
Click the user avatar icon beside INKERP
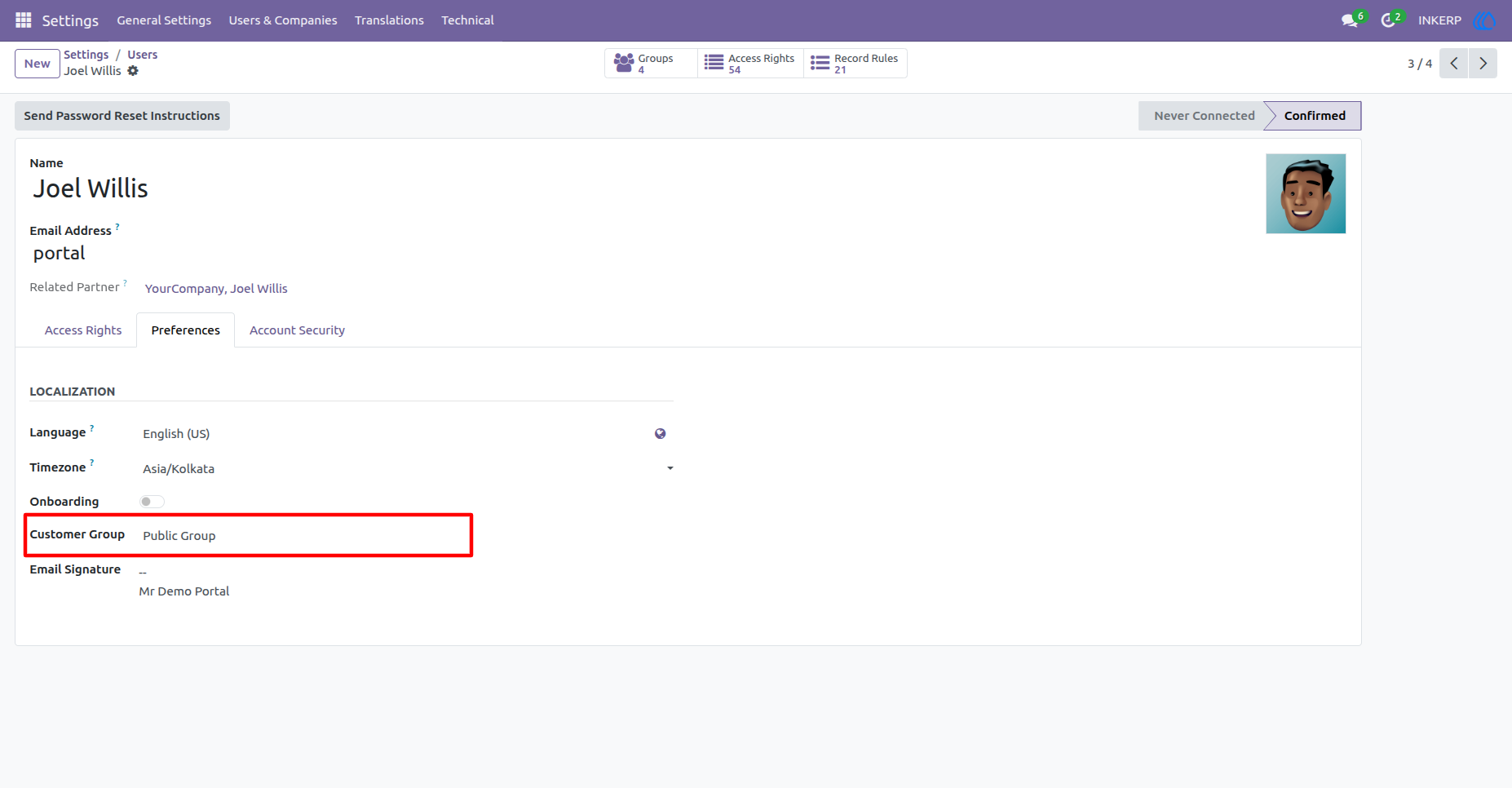coord(1484,20)
